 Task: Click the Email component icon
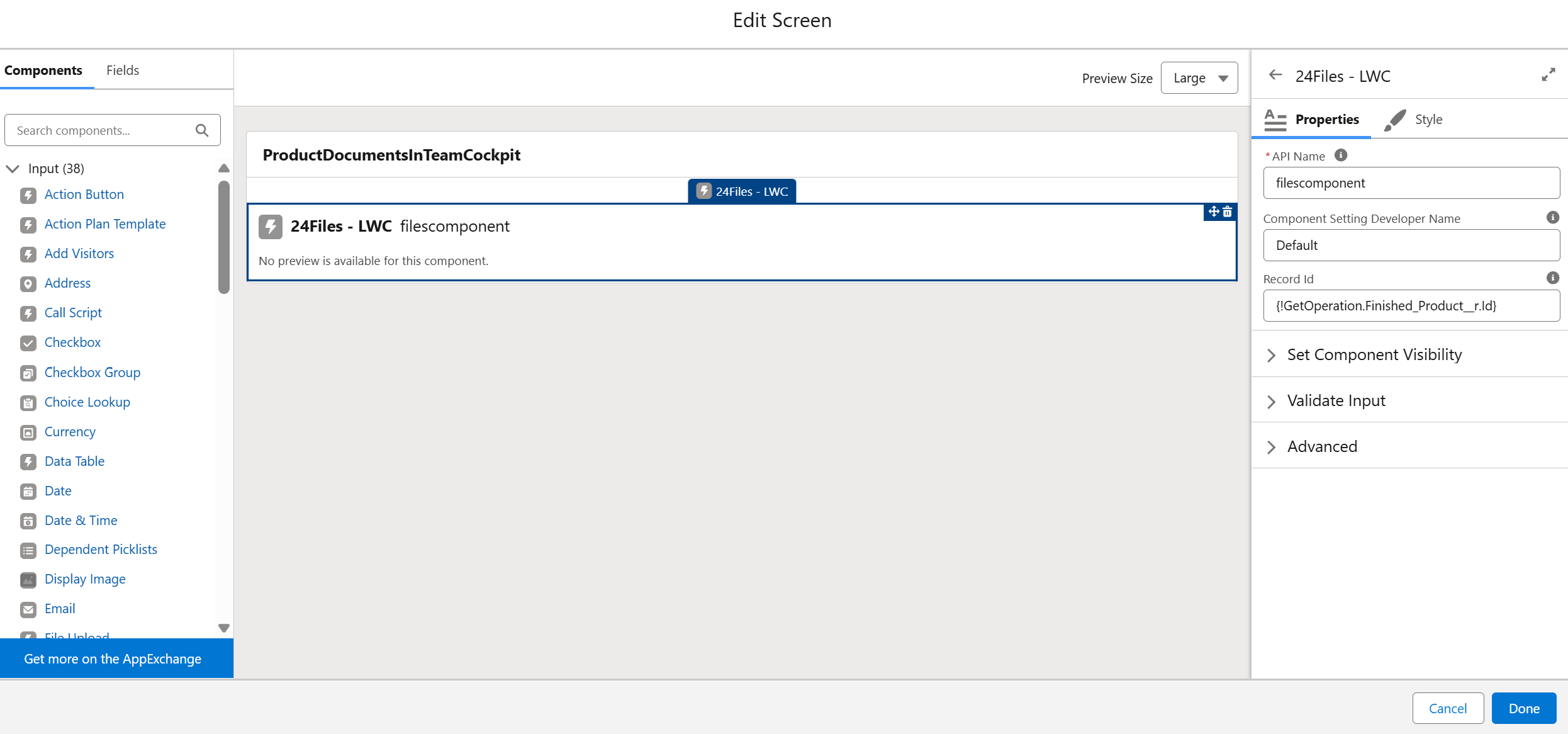[x=28, y=609]
